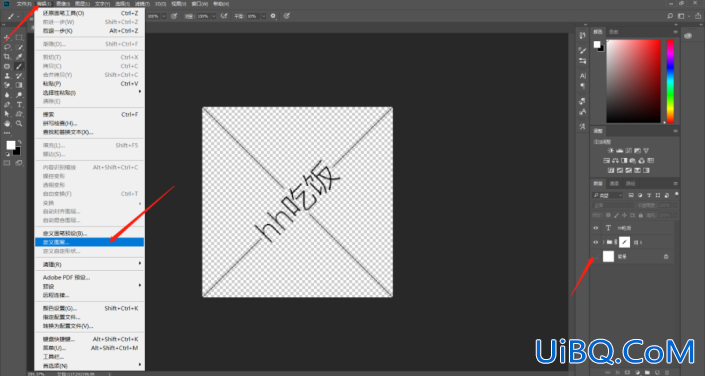The height and width of the screenshot is (376, 705).
Task: Open the Libraries cloud panel icon
Action: pos(687,36)
